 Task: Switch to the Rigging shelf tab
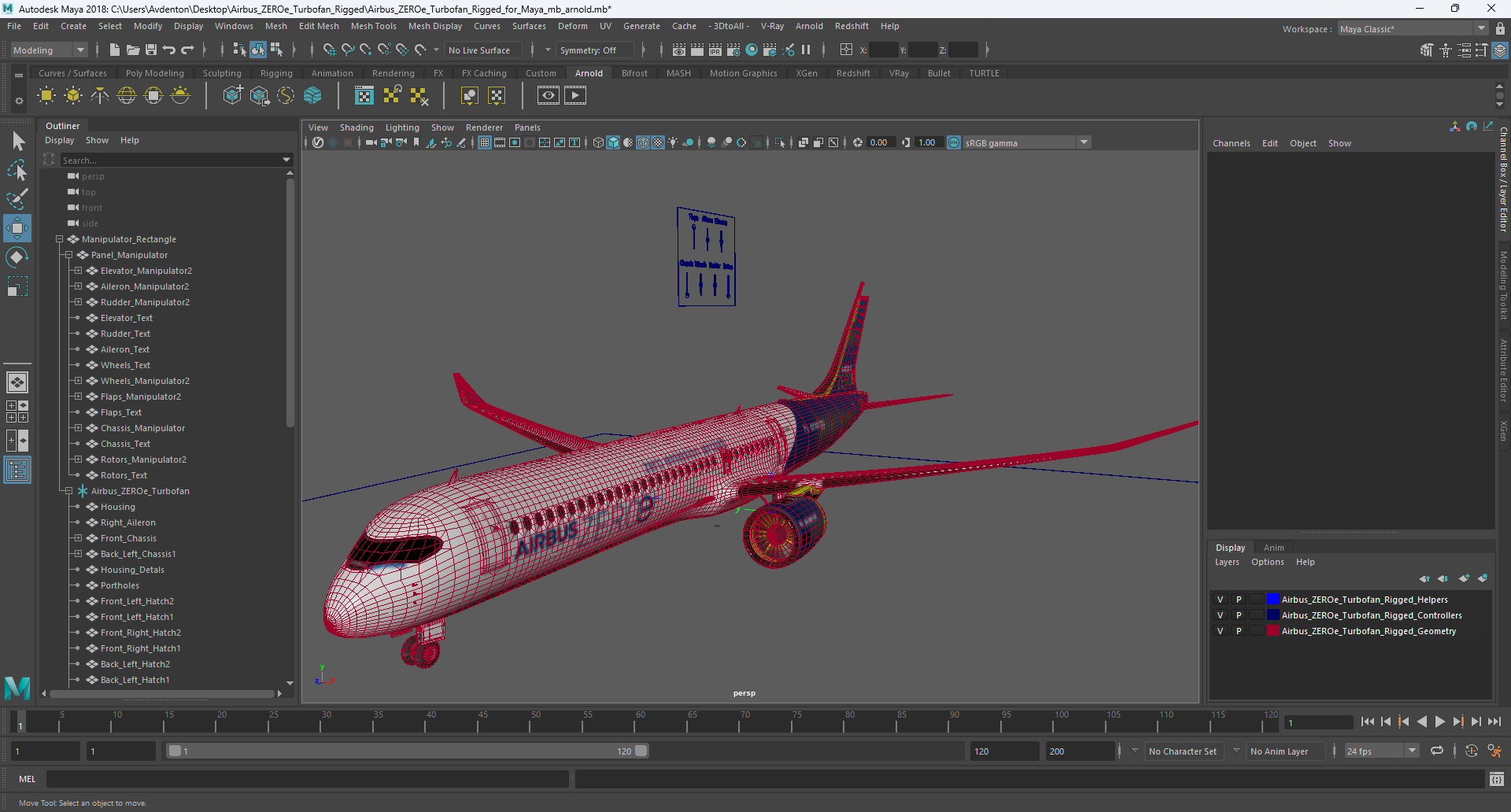point(276,73)
